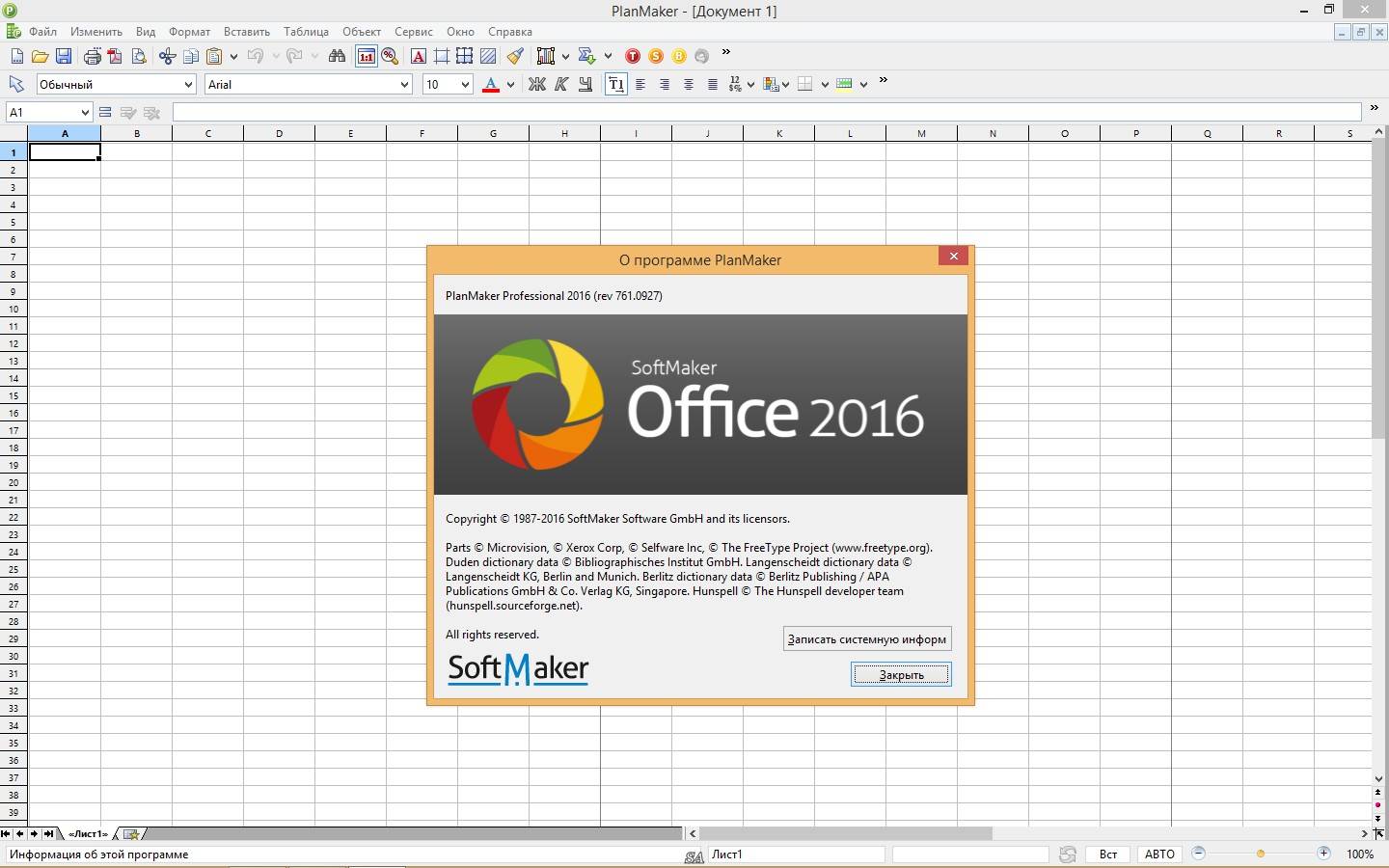Align cell text right
The image size is (1389, 868).
665,84
